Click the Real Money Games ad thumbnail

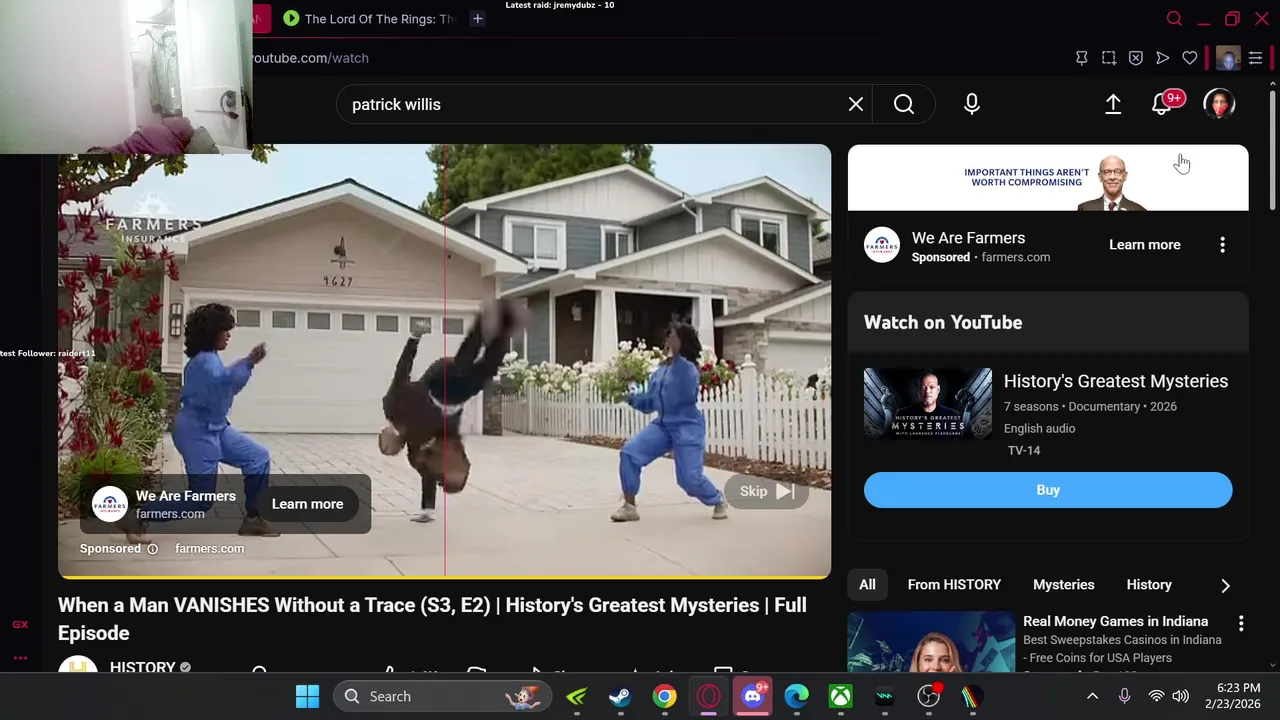pos(931,642)
